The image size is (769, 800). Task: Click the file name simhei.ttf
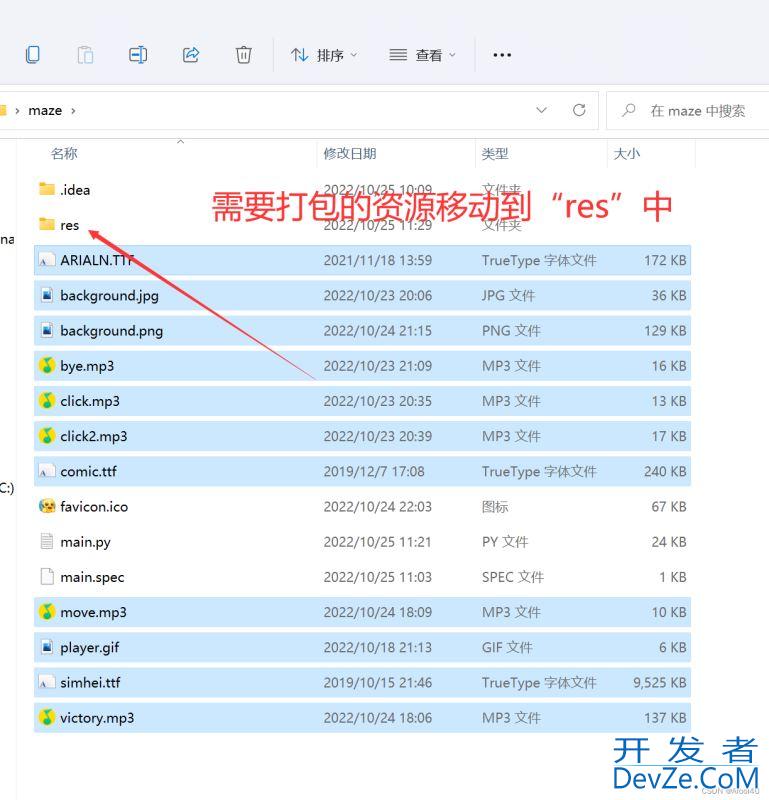pyautogui.click(x=90, y=683)
